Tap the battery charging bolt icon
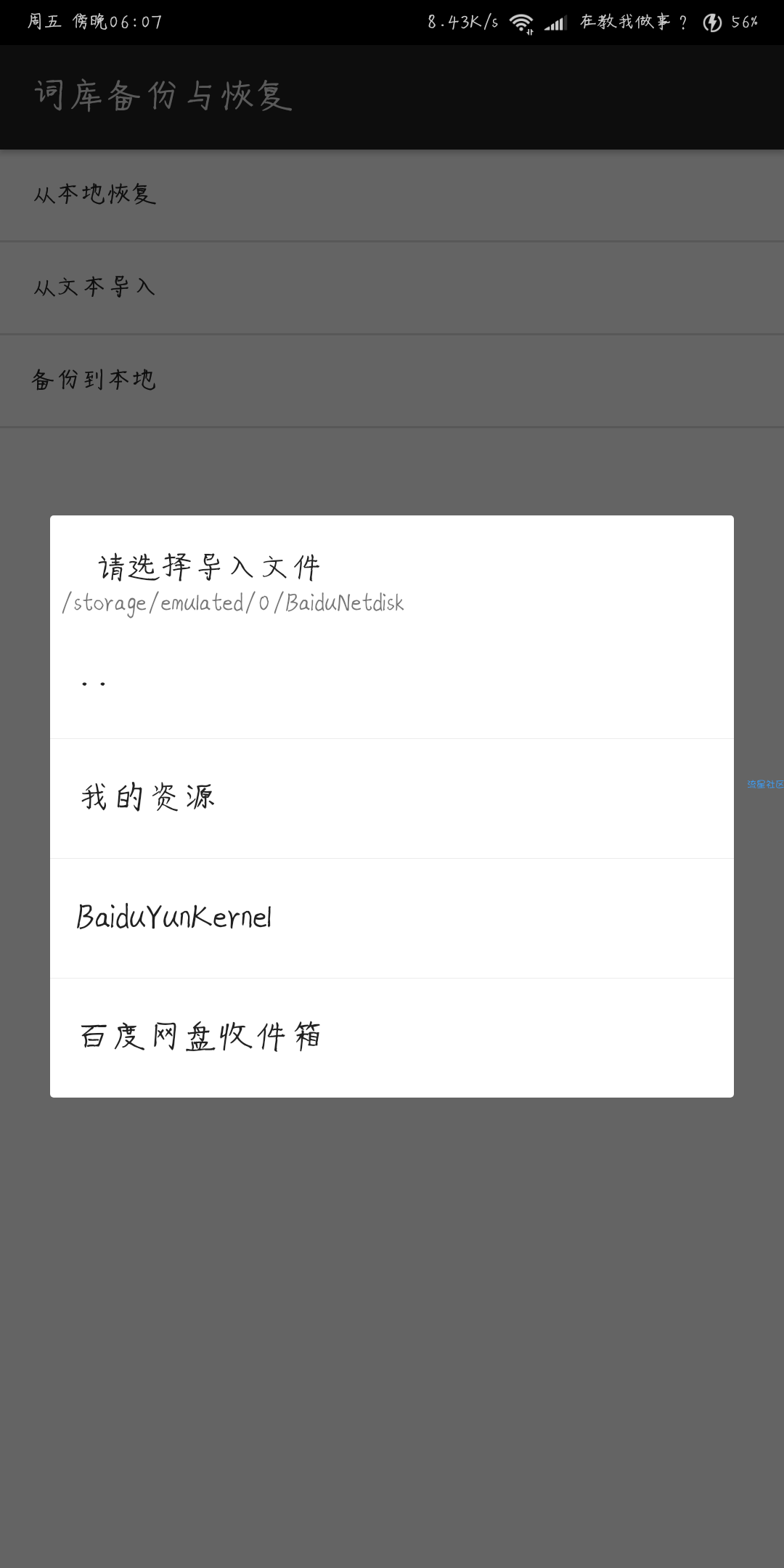The width and height of the screenshot is (784, 1568). [x=712, y=23]
